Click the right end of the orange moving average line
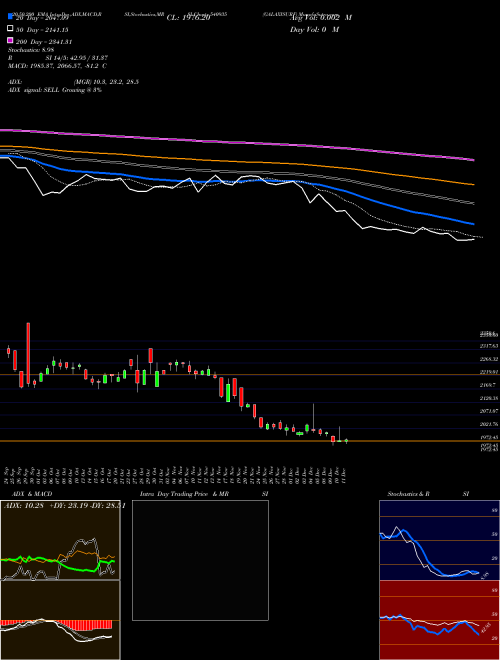Screen dimensions: 500x660 pos(473,184)
